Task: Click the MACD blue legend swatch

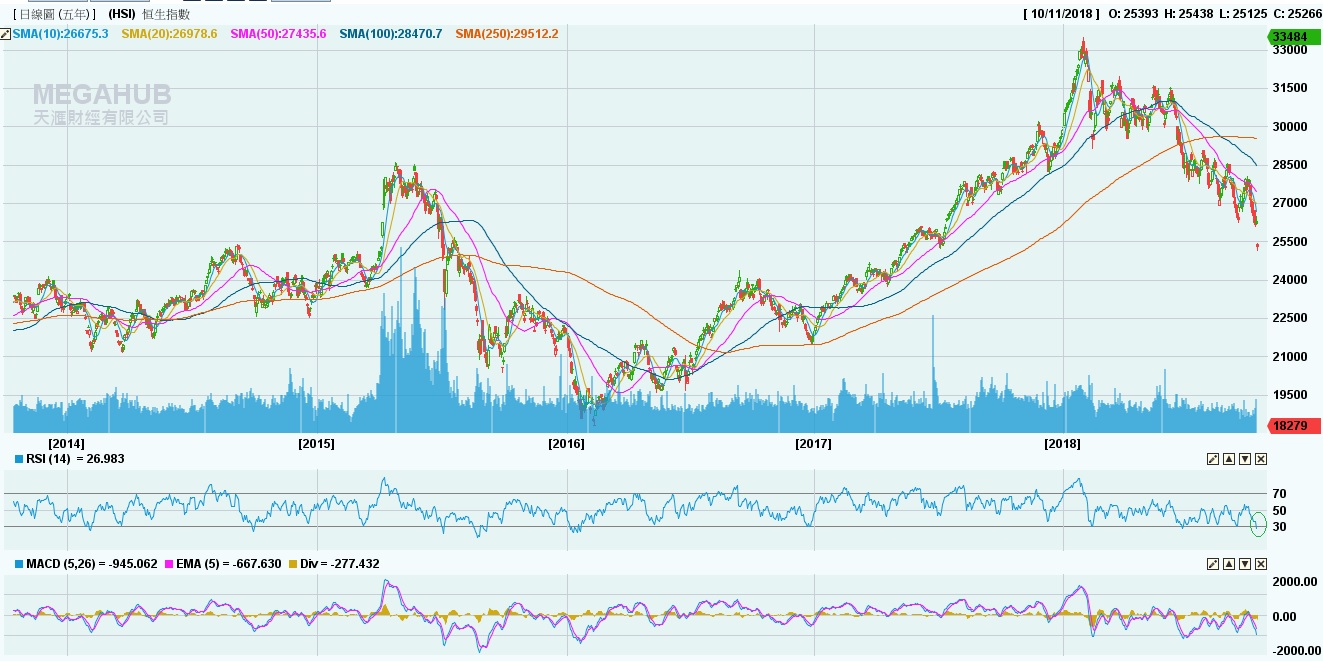Action: [x=19, y=564]
